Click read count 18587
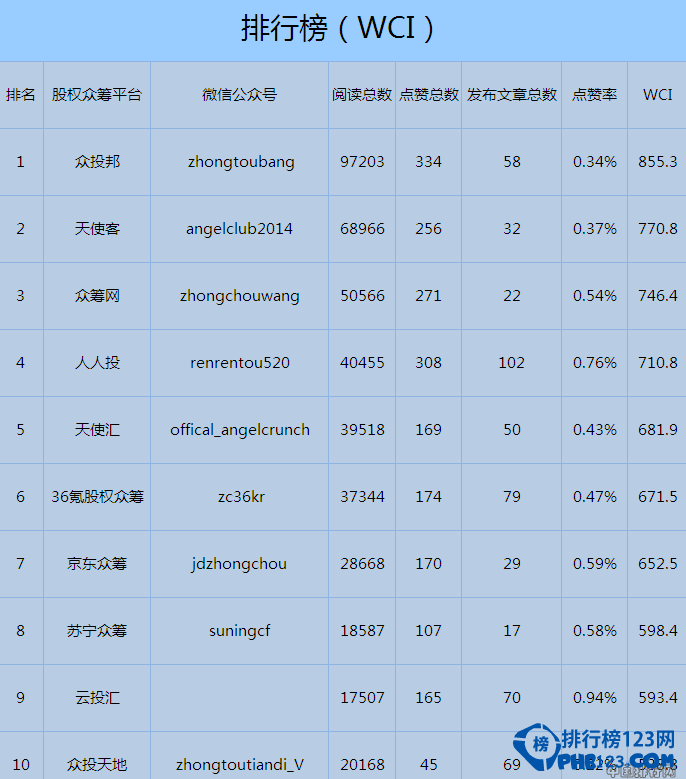Image resolution: width=686 pixels, height=779 pixels. tap(362, 631)
